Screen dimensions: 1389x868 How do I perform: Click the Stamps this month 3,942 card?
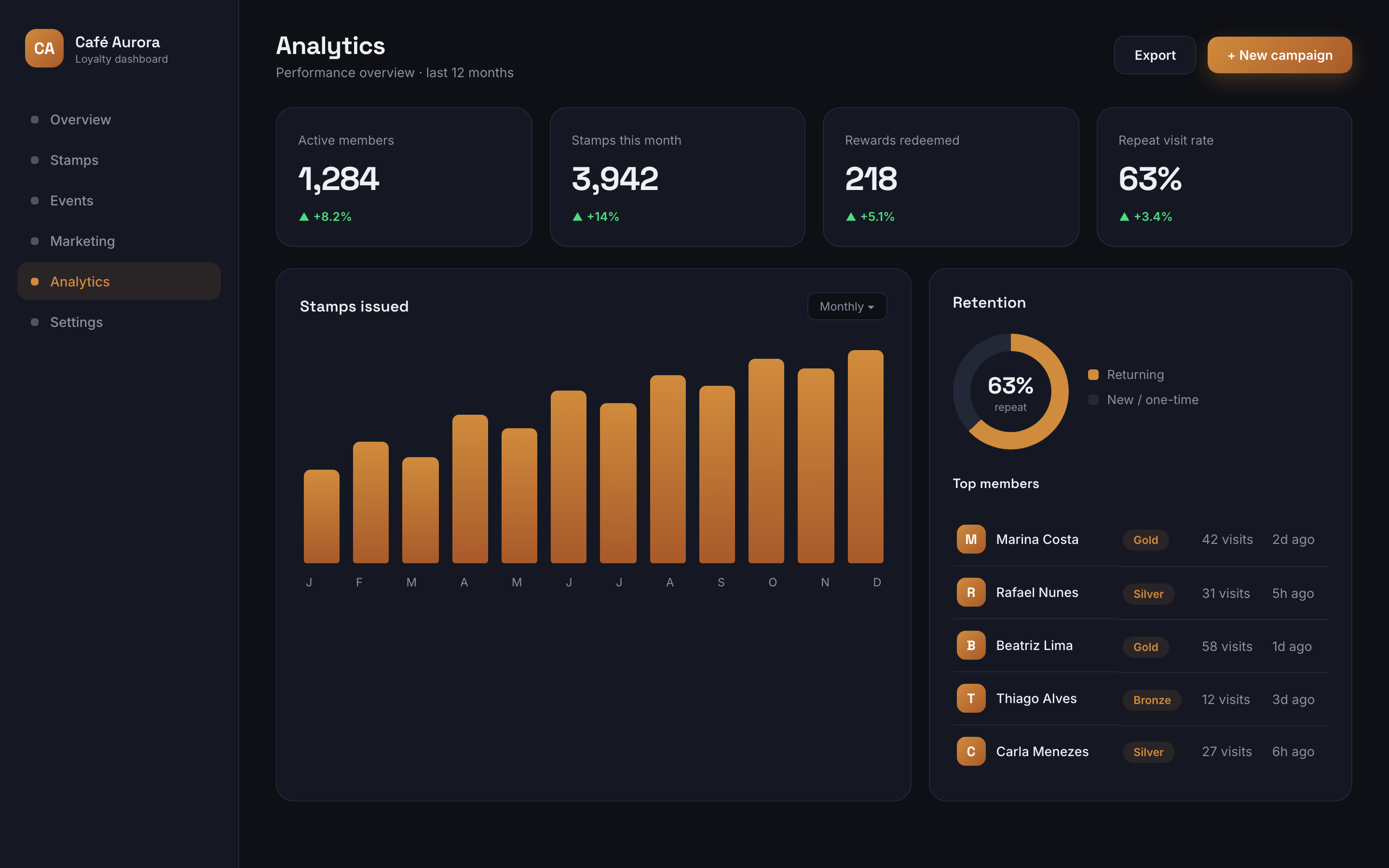tap(677, 177)
